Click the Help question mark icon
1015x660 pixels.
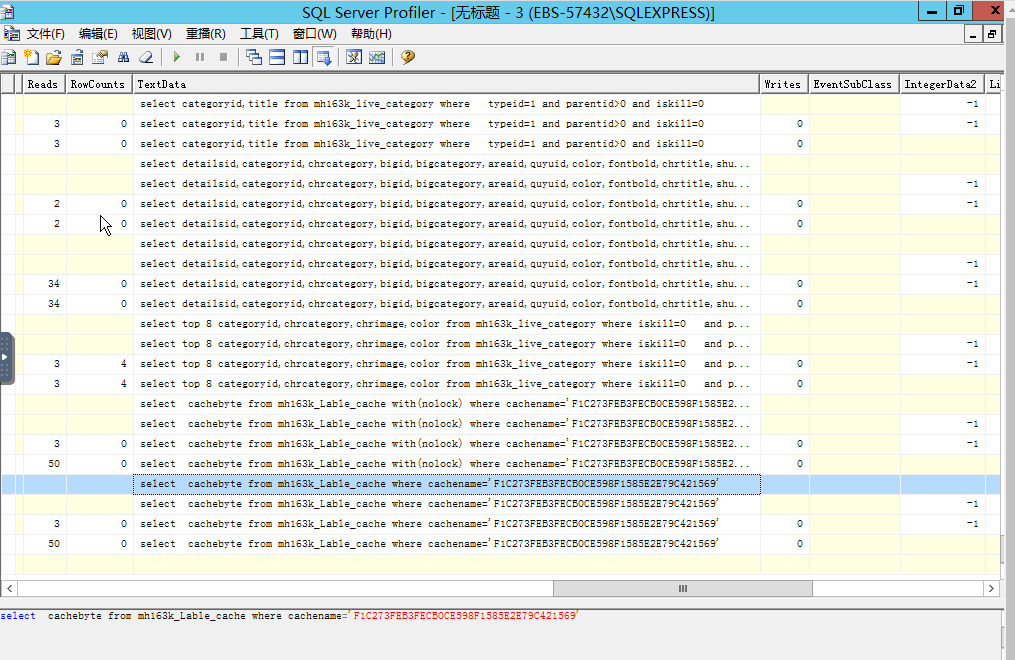tap(408, 57)
